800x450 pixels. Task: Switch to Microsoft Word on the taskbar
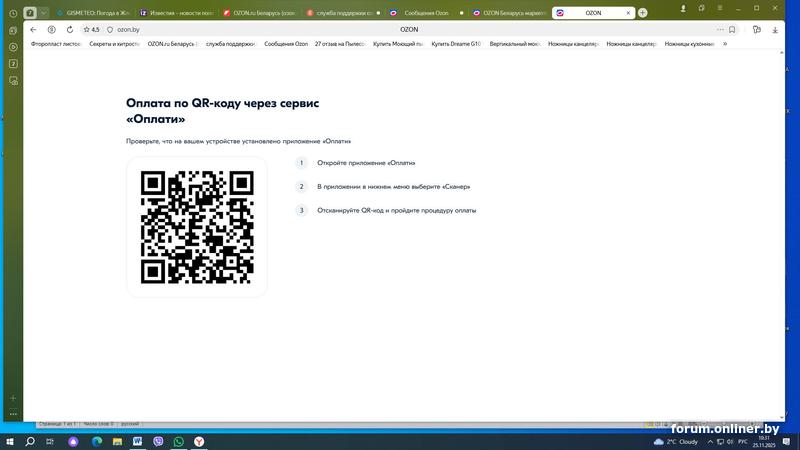pos(137,441)
